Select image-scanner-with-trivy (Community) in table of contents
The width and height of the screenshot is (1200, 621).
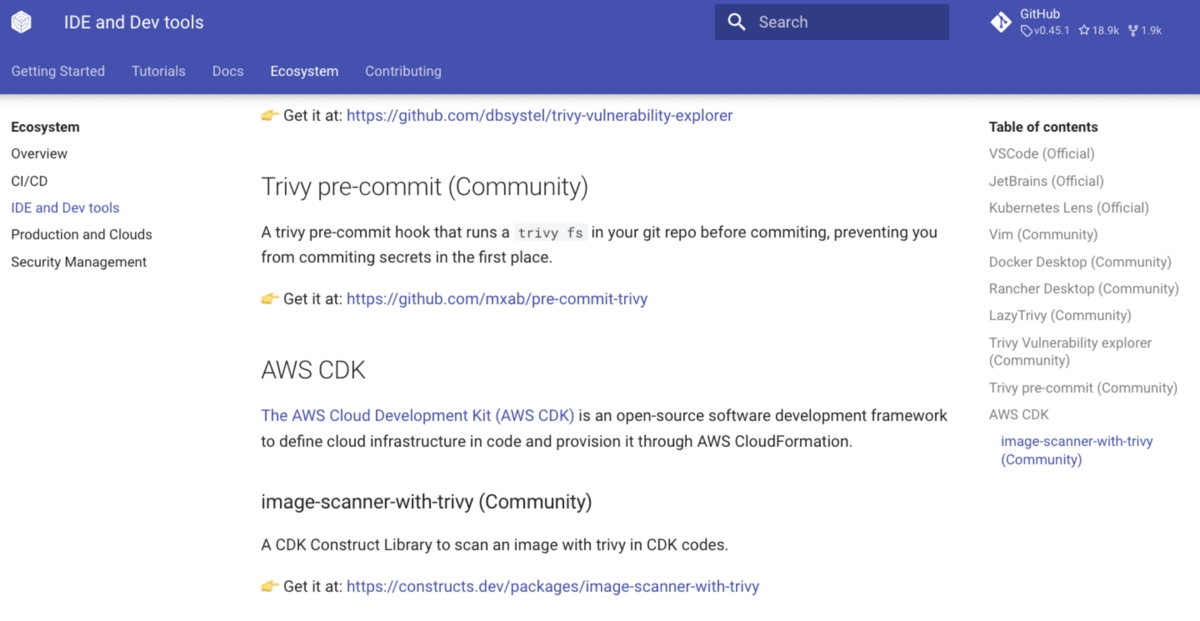tap(1077, 451)
